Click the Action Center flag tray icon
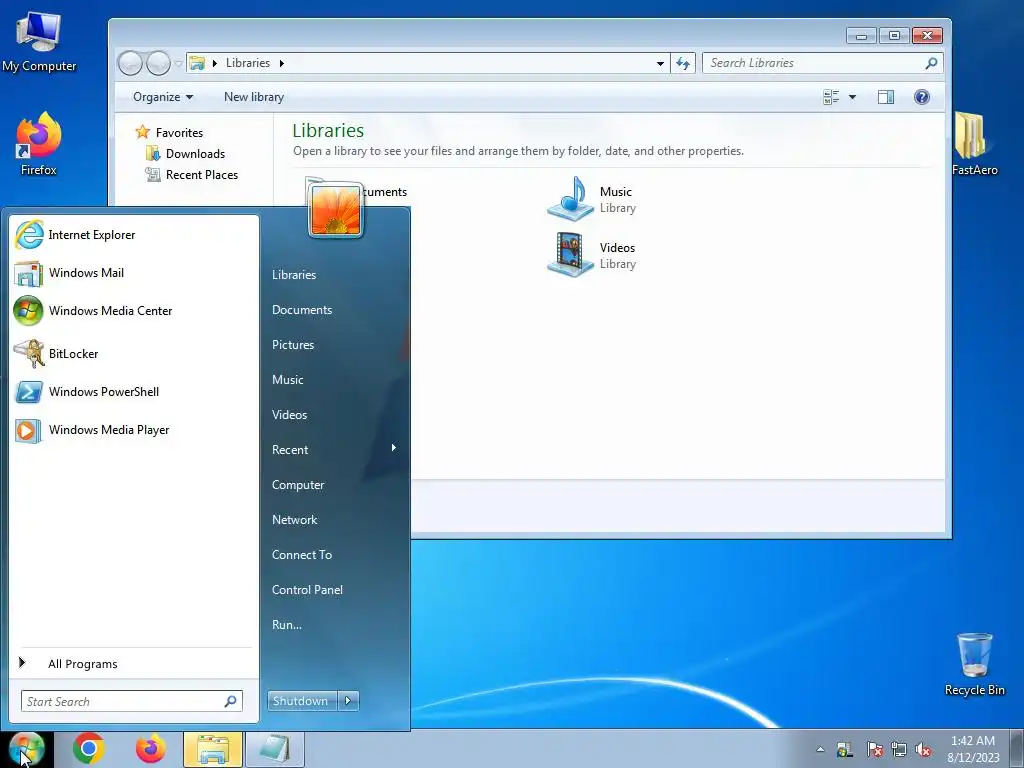This screenshot has height=768, width=1024. [x=874, y=750]
